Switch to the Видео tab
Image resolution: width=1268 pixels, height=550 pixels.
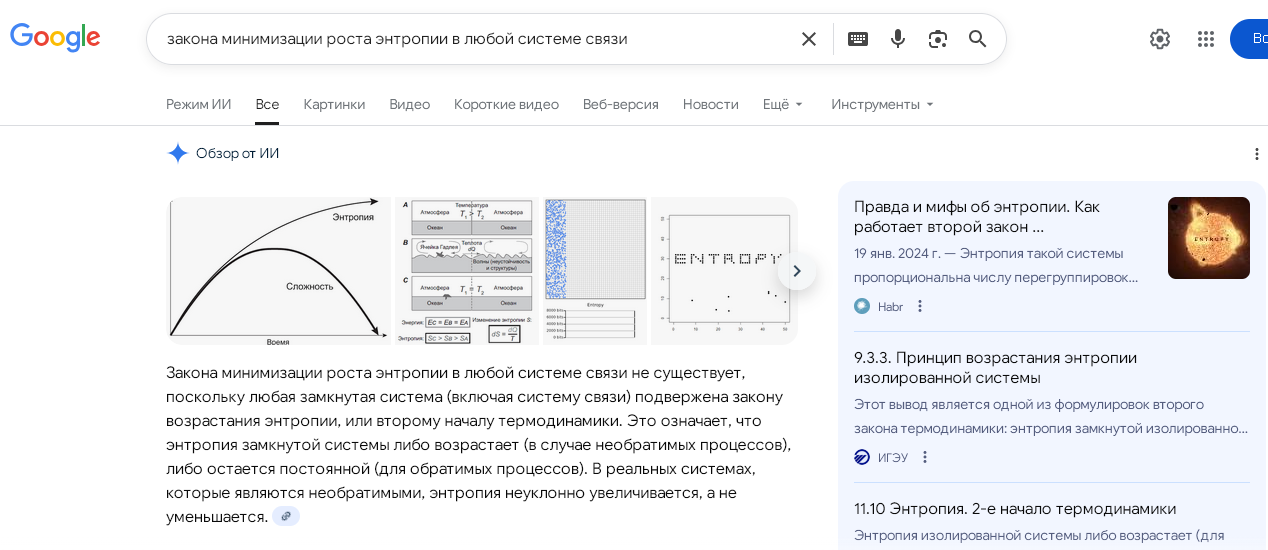pyautogui.click(x=409, y=104)
